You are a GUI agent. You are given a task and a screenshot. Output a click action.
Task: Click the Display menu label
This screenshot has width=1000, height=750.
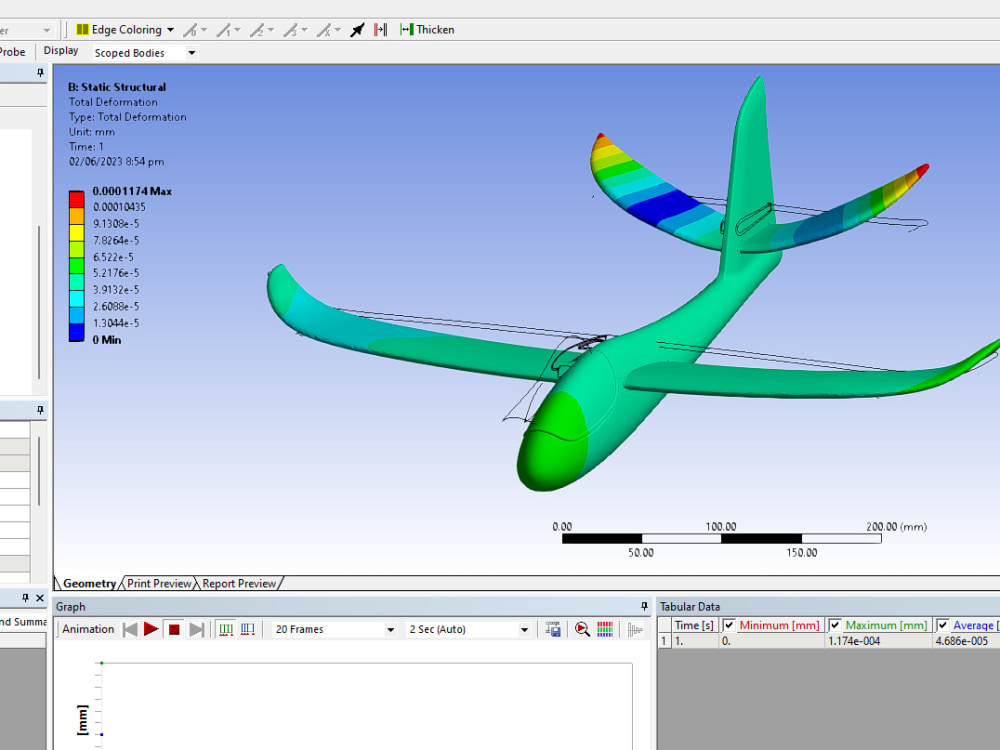click(x=60, y=49)
